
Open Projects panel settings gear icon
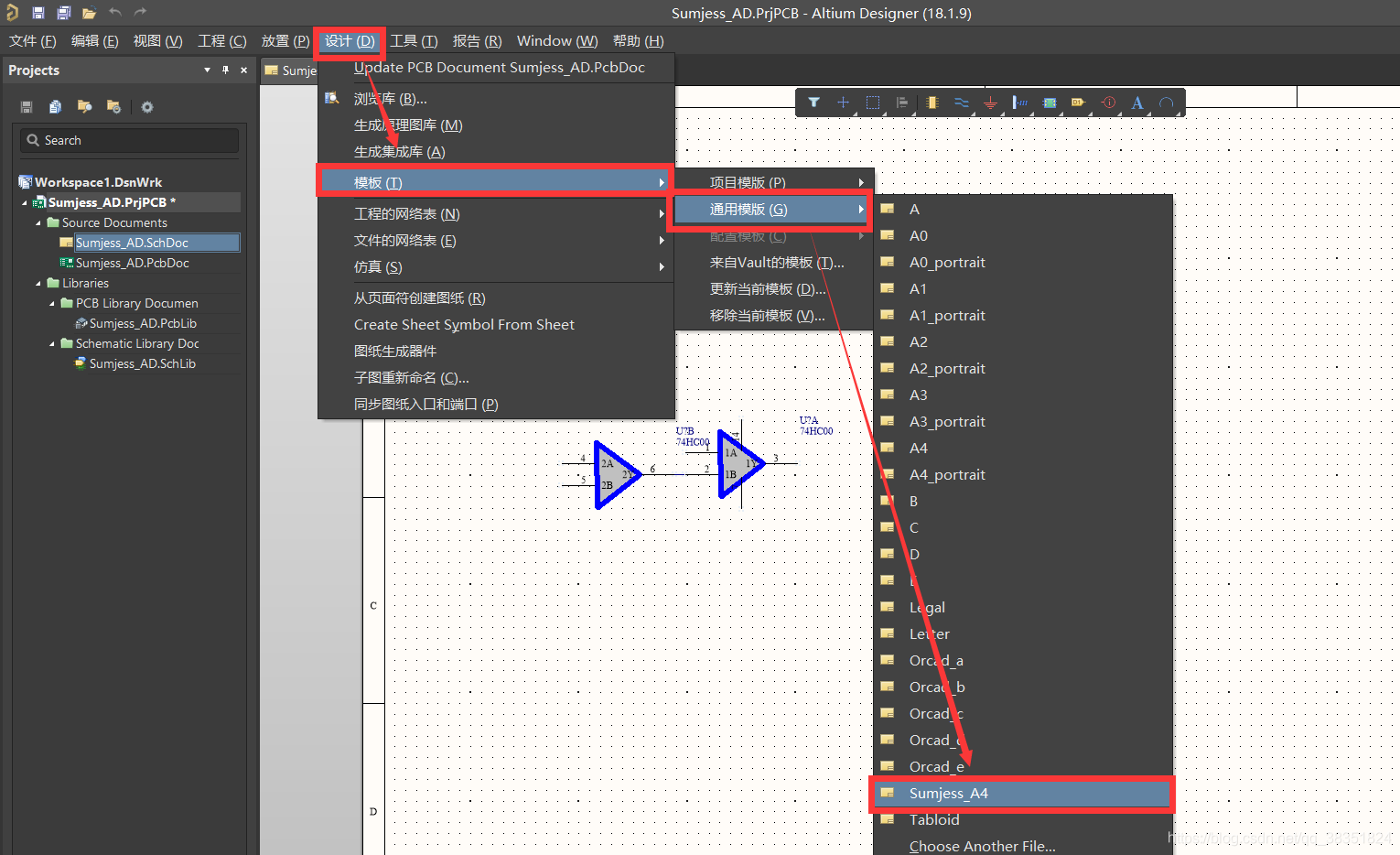click(147, 107)
